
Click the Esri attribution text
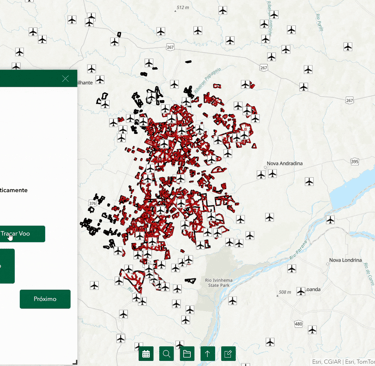pyautogui.click(x=343, y=362)
